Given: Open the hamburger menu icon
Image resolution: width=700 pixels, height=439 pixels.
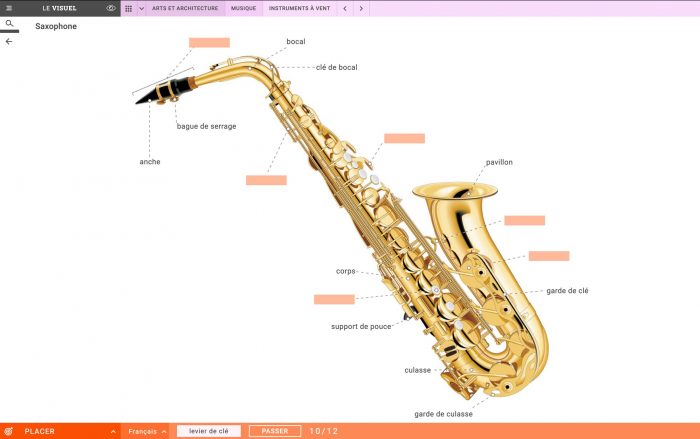Looking at the screenshot, I should pyautogui.click(x=9, y=8).
